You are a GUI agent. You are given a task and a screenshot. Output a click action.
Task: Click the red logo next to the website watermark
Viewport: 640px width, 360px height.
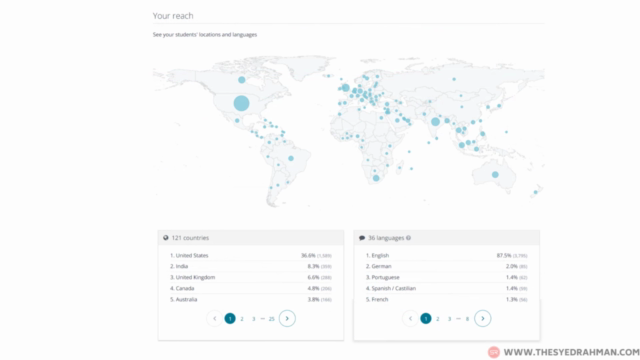coord(494,352)
